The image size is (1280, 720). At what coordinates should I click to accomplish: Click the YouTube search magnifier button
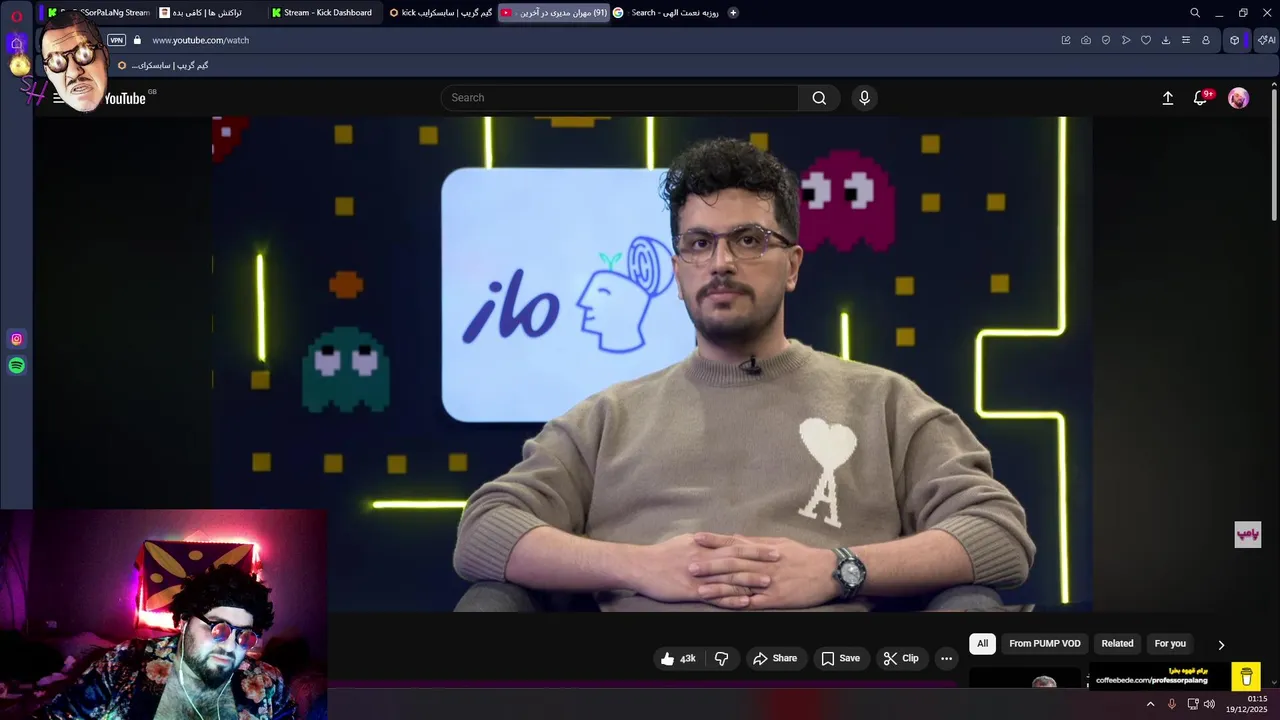pos(819,98)
